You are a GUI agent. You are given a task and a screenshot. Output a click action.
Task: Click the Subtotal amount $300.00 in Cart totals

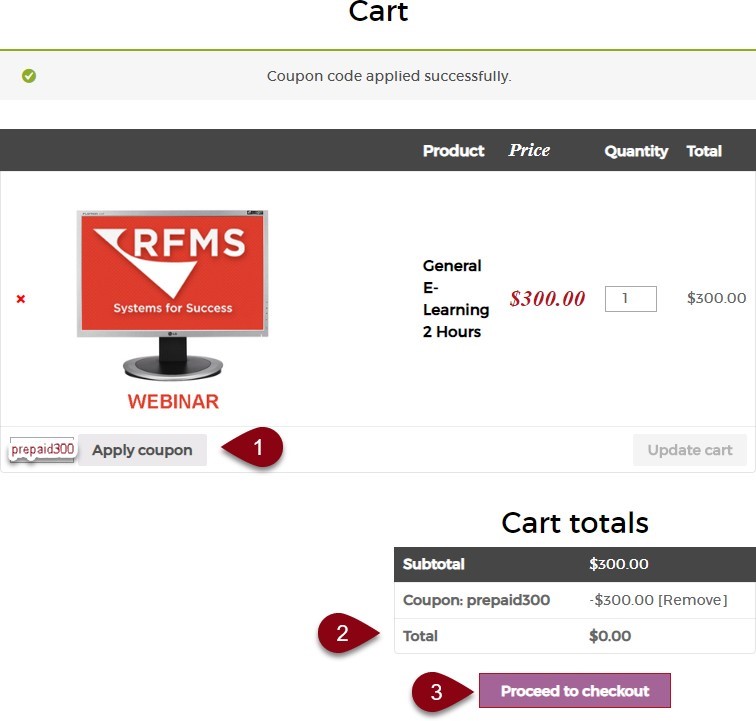[x=619, y=564]
